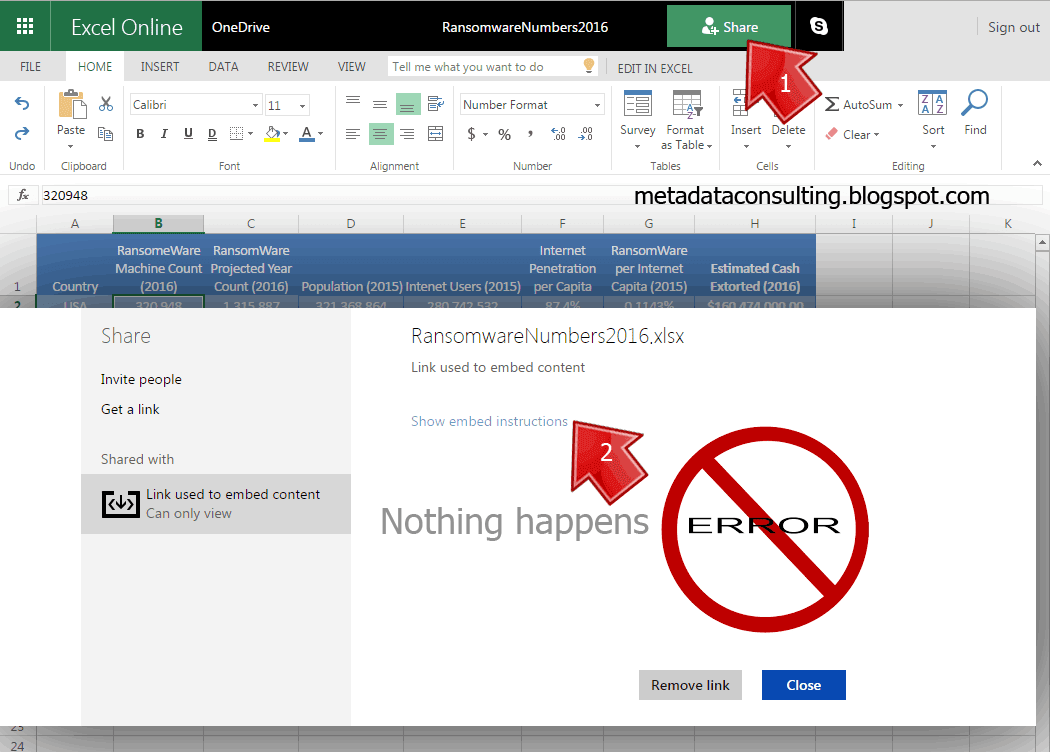Switch to the VIEW tab
This screenshot has height=752, width=1050.
[352, 67]
